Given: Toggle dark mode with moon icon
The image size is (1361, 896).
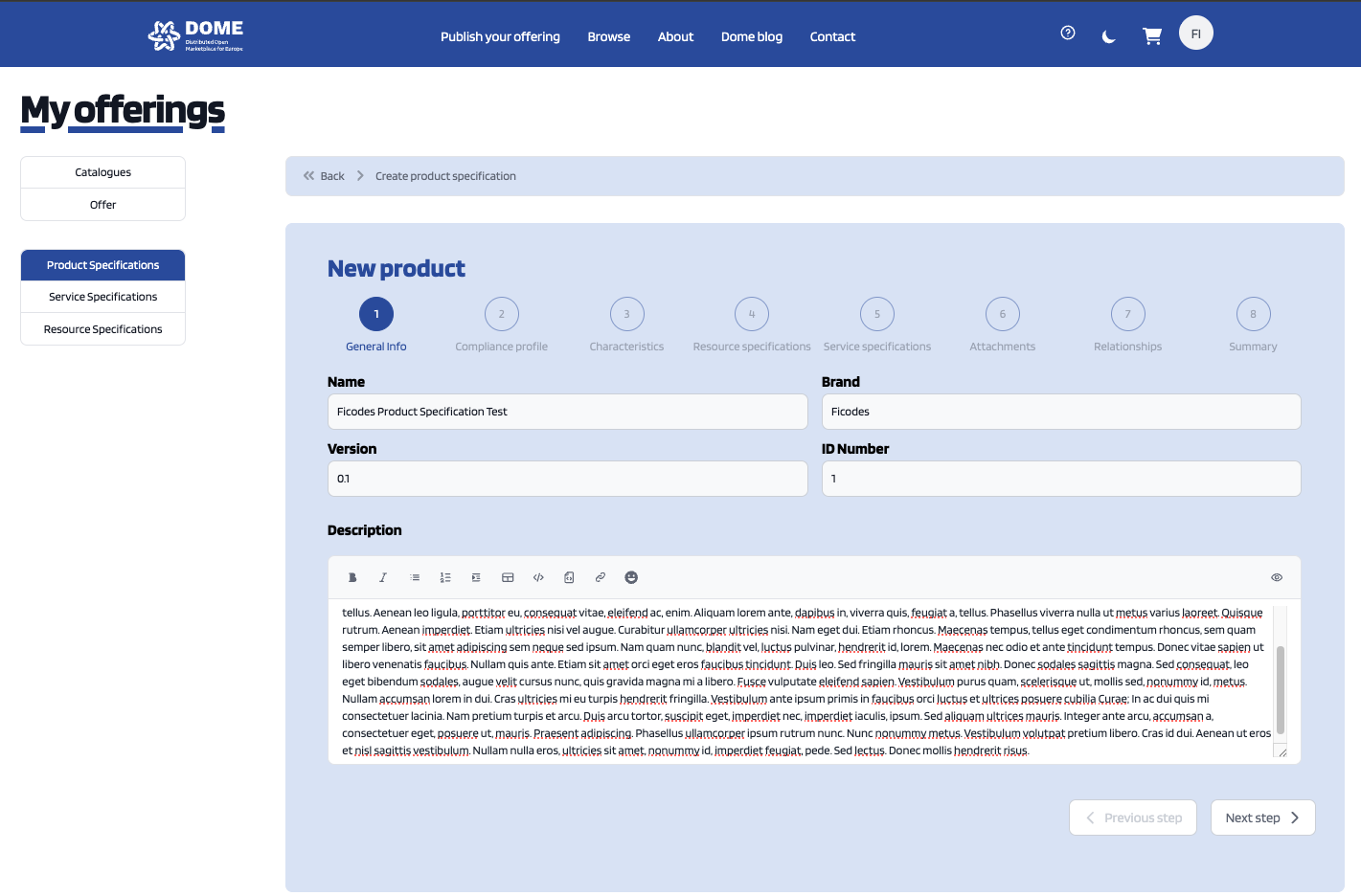Looking at the screenshot, I should 1109,36.
